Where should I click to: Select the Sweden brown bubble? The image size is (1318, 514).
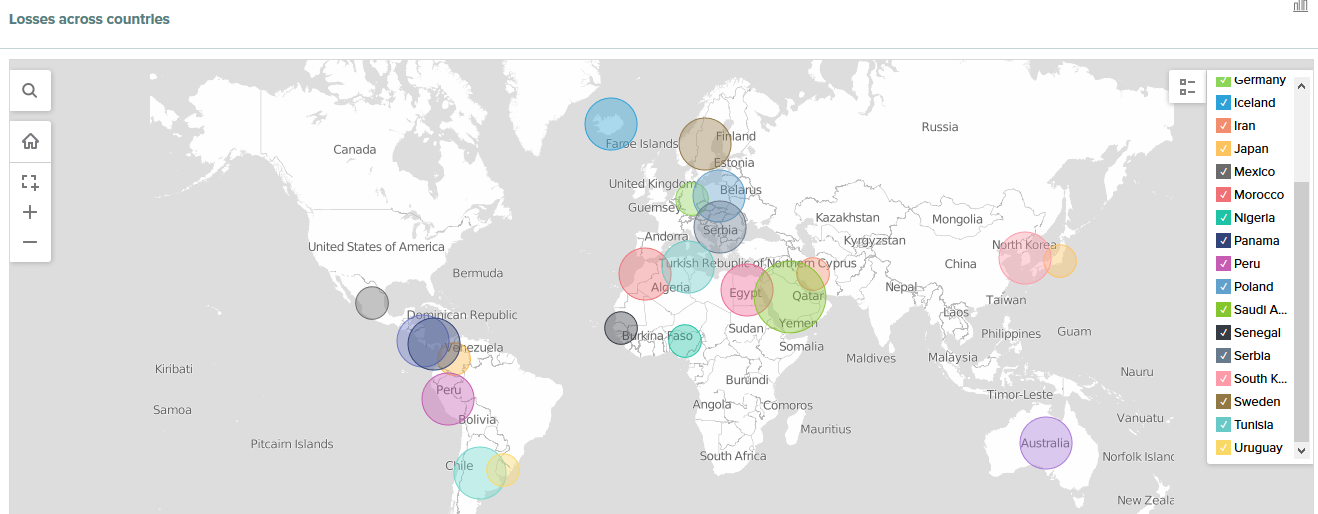tap(704, 144)
